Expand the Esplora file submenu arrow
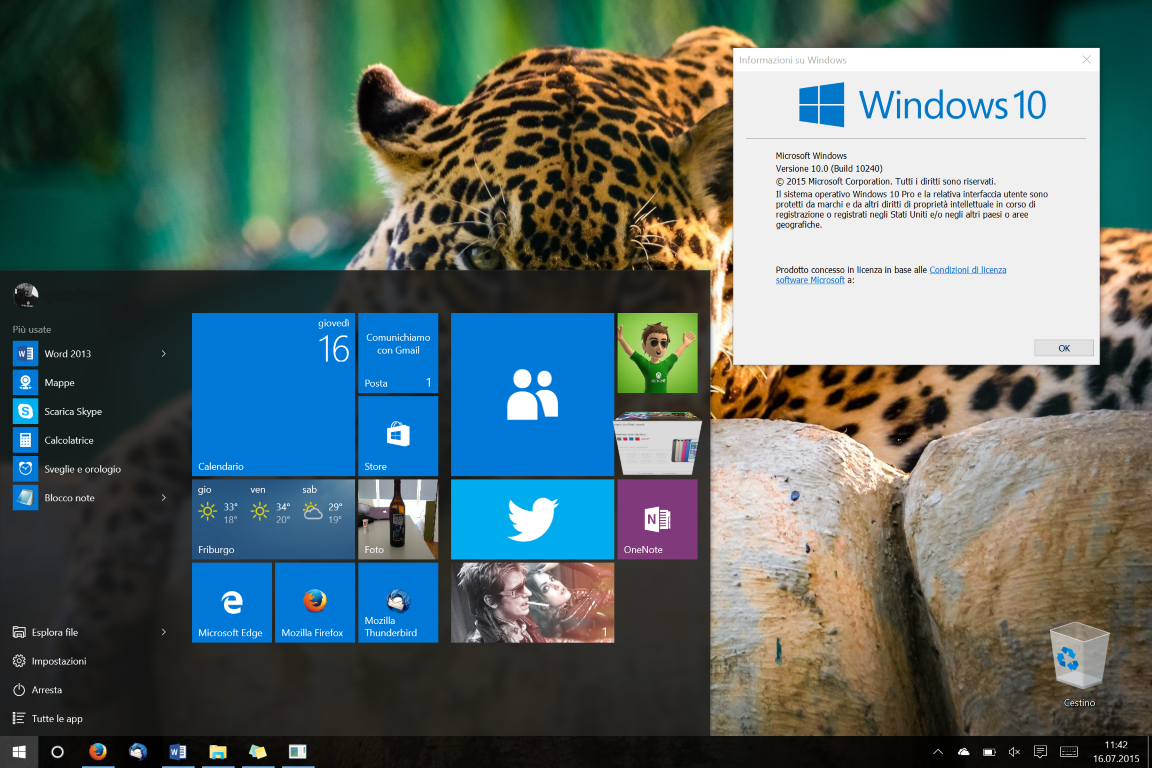This screenshot has height=768, width=1152. [164, 632]
